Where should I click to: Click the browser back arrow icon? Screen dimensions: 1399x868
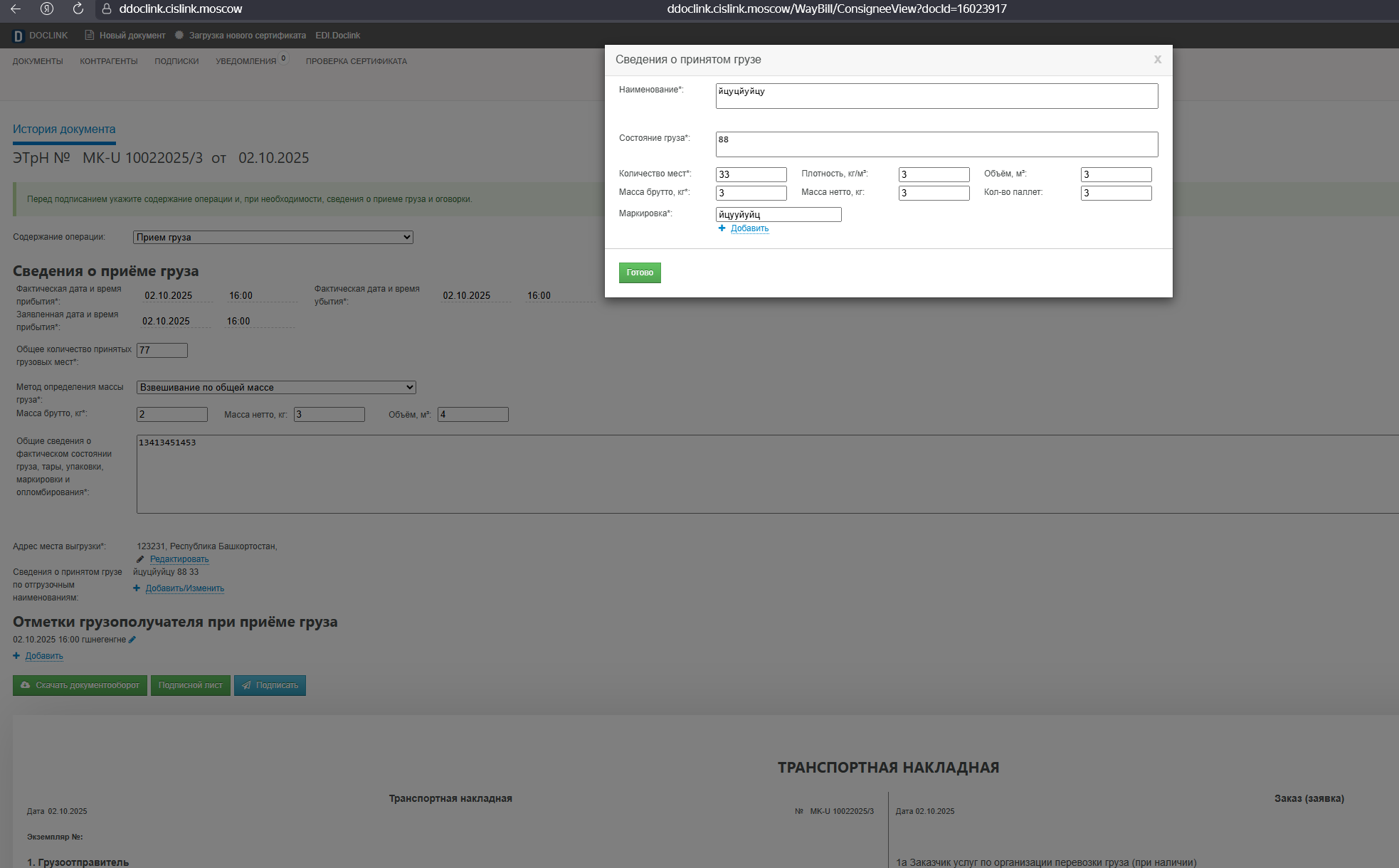[15, 9]
